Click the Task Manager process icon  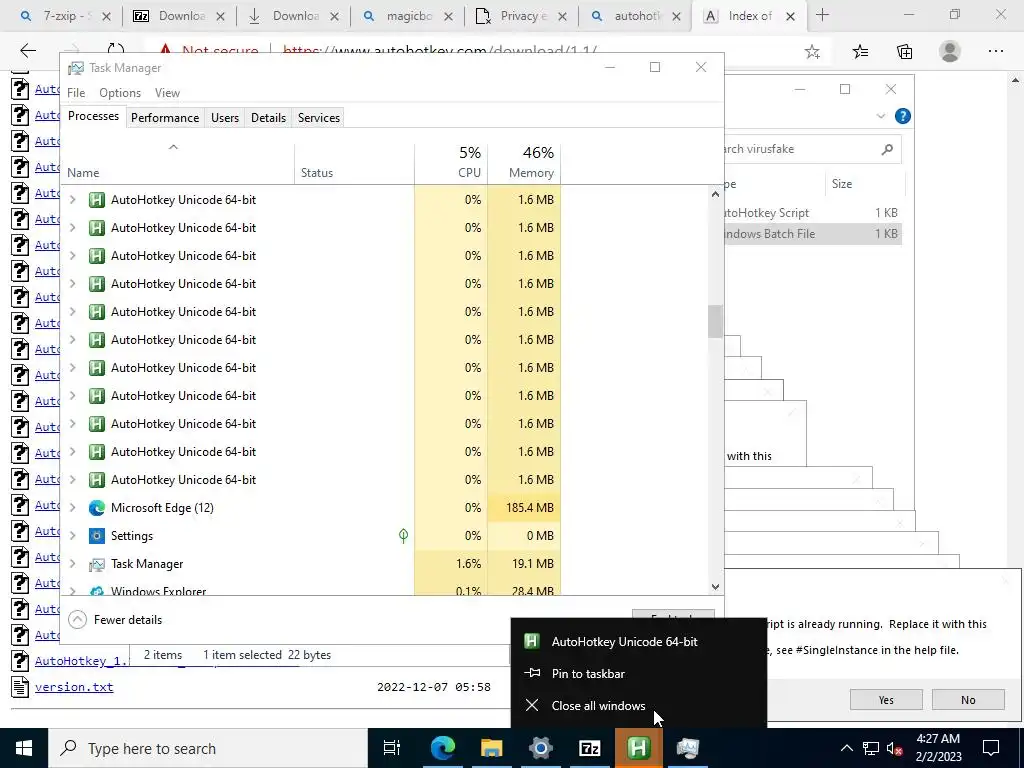[97, 564]
